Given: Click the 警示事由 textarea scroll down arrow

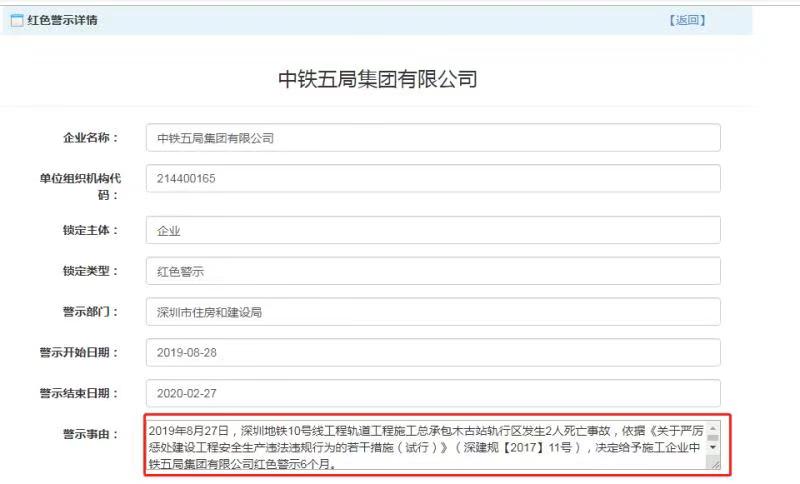Looking at the screenshot, I should coord(713,447).
